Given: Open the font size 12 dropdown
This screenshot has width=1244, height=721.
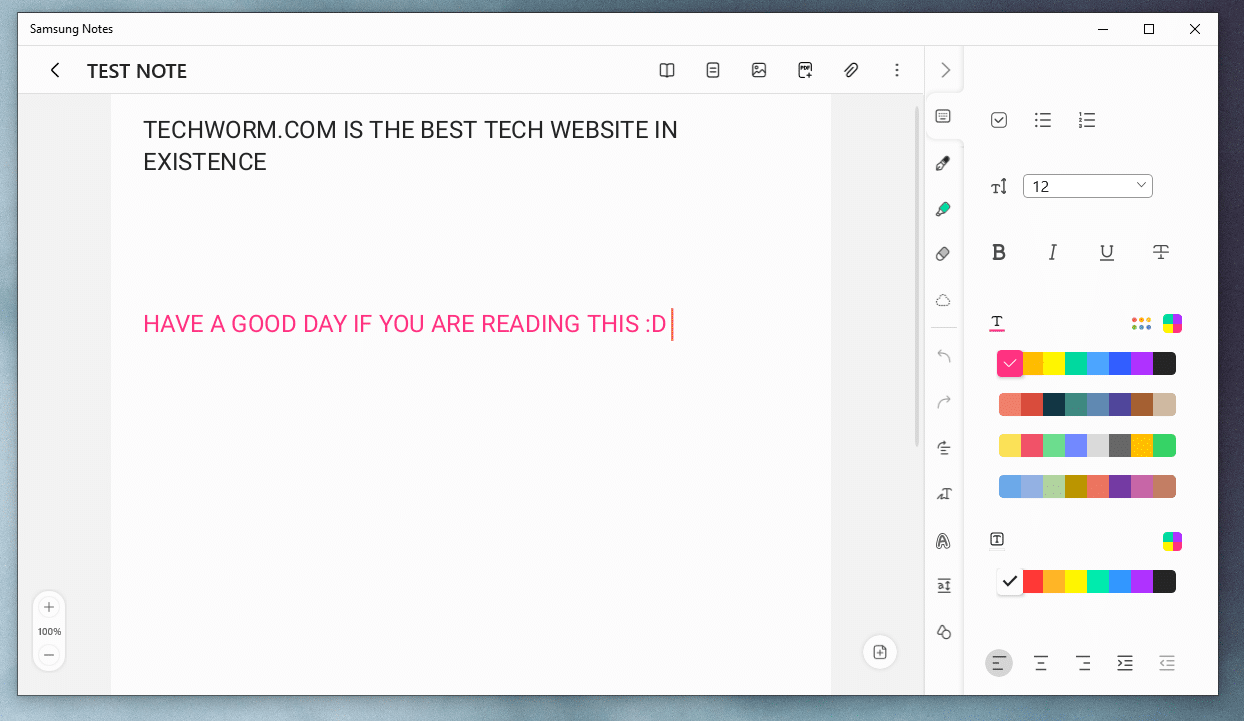Looking at the screenshot, I should pyautogui.click(x=1088, y=186).
